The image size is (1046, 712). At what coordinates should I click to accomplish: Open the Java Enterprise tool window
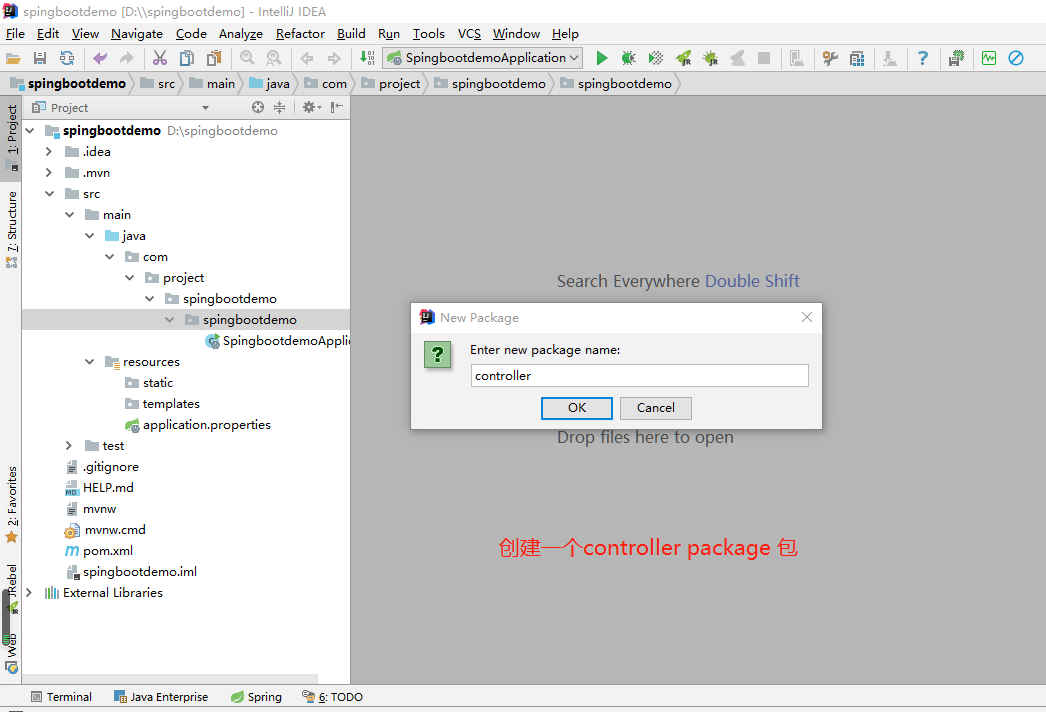click(161, 697)
